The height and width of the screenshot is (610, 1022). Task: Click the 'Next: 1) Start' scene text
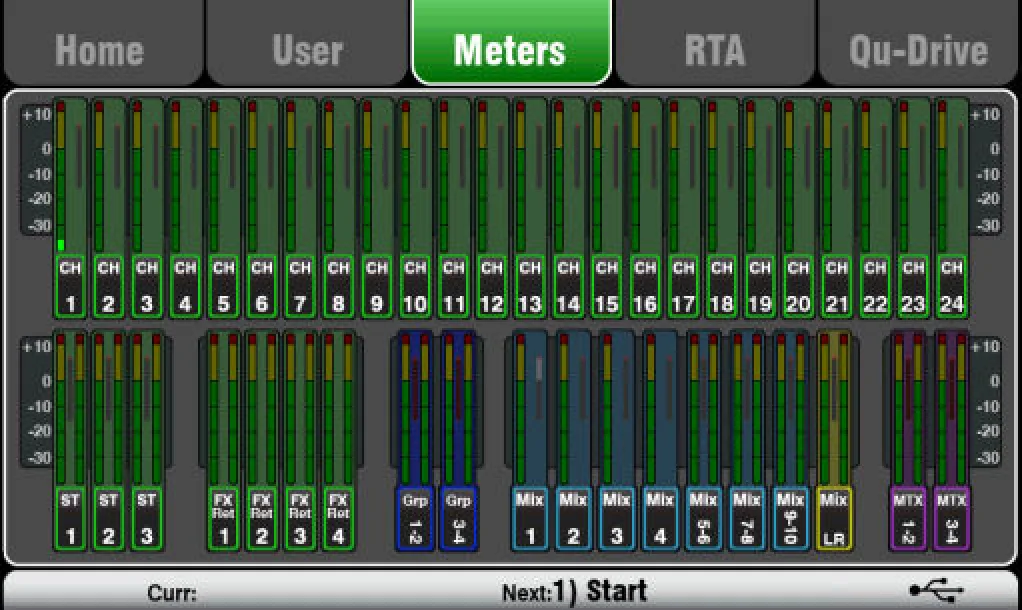point(574,591)
